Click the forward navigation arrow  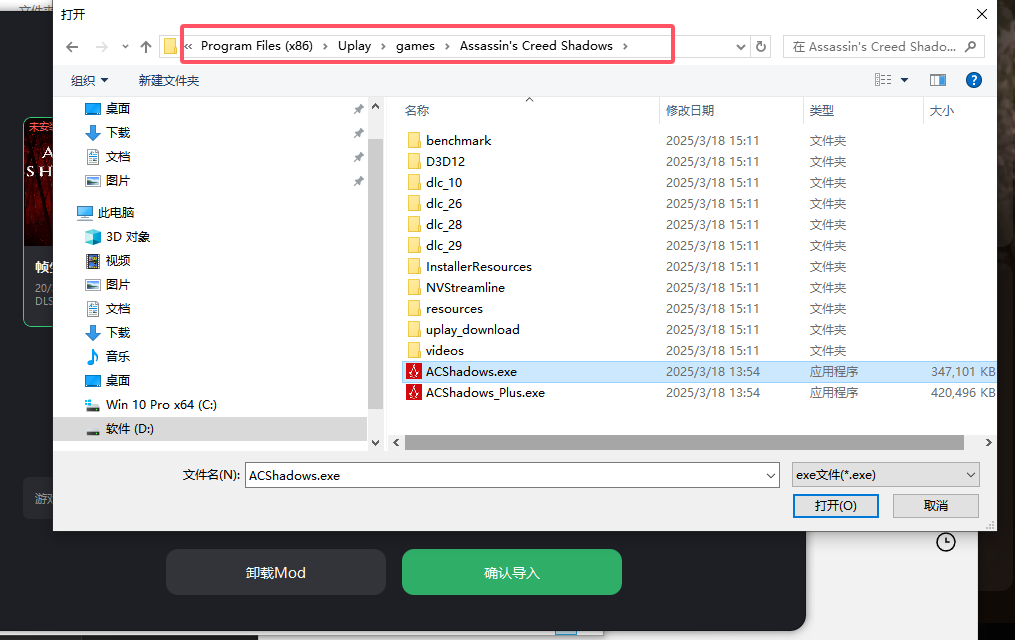(x=102, y=47)
